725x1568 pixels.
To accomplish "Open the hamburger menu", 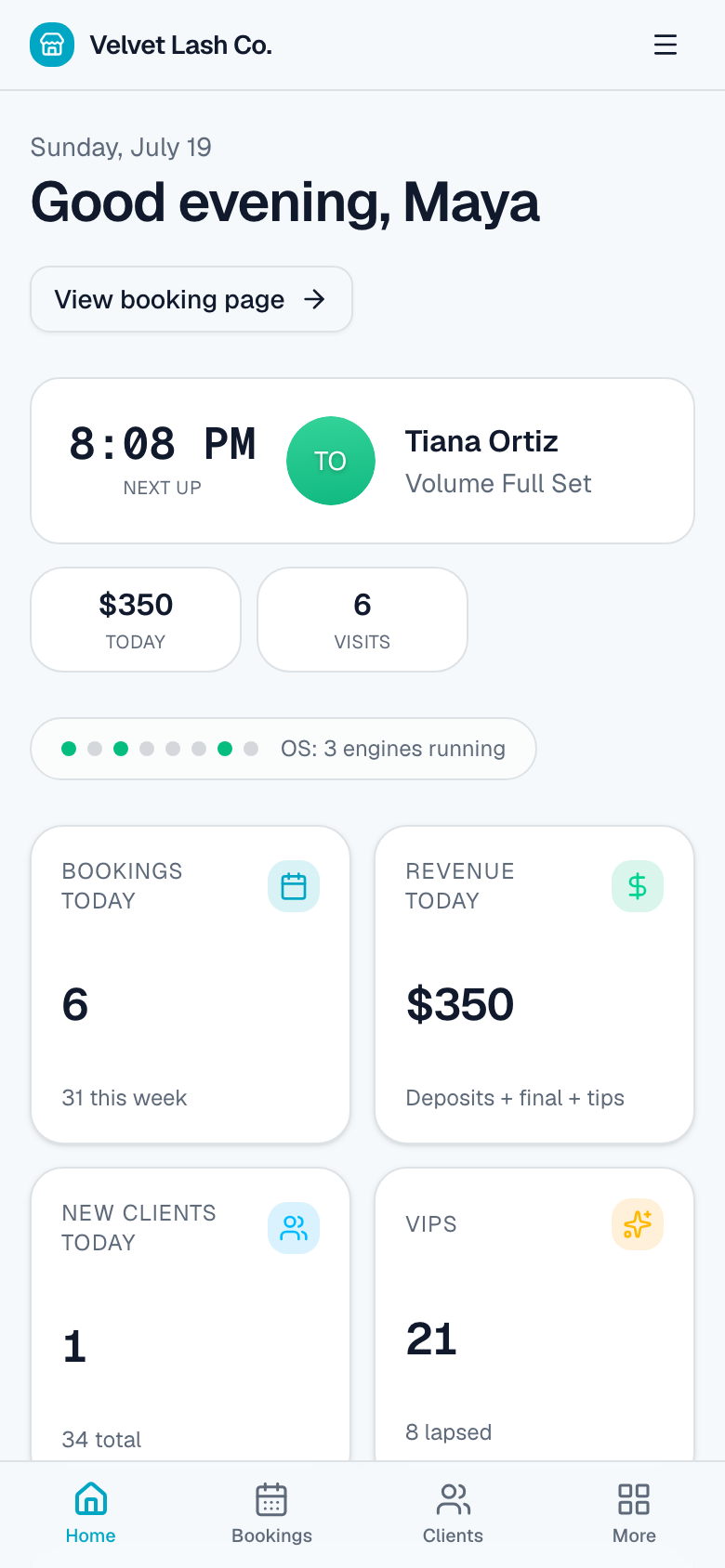I will click(666, 45).
